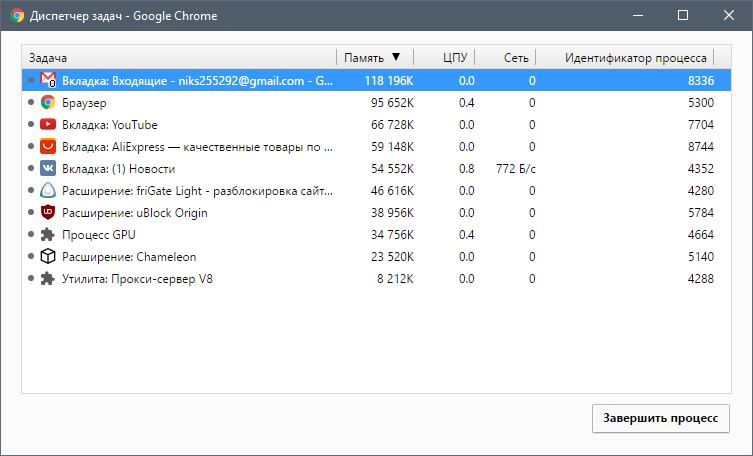This screenshot has height=456, width=753.
Task: Select the Вкладка: Входящие Gmail row
Action: pos(376,80)
